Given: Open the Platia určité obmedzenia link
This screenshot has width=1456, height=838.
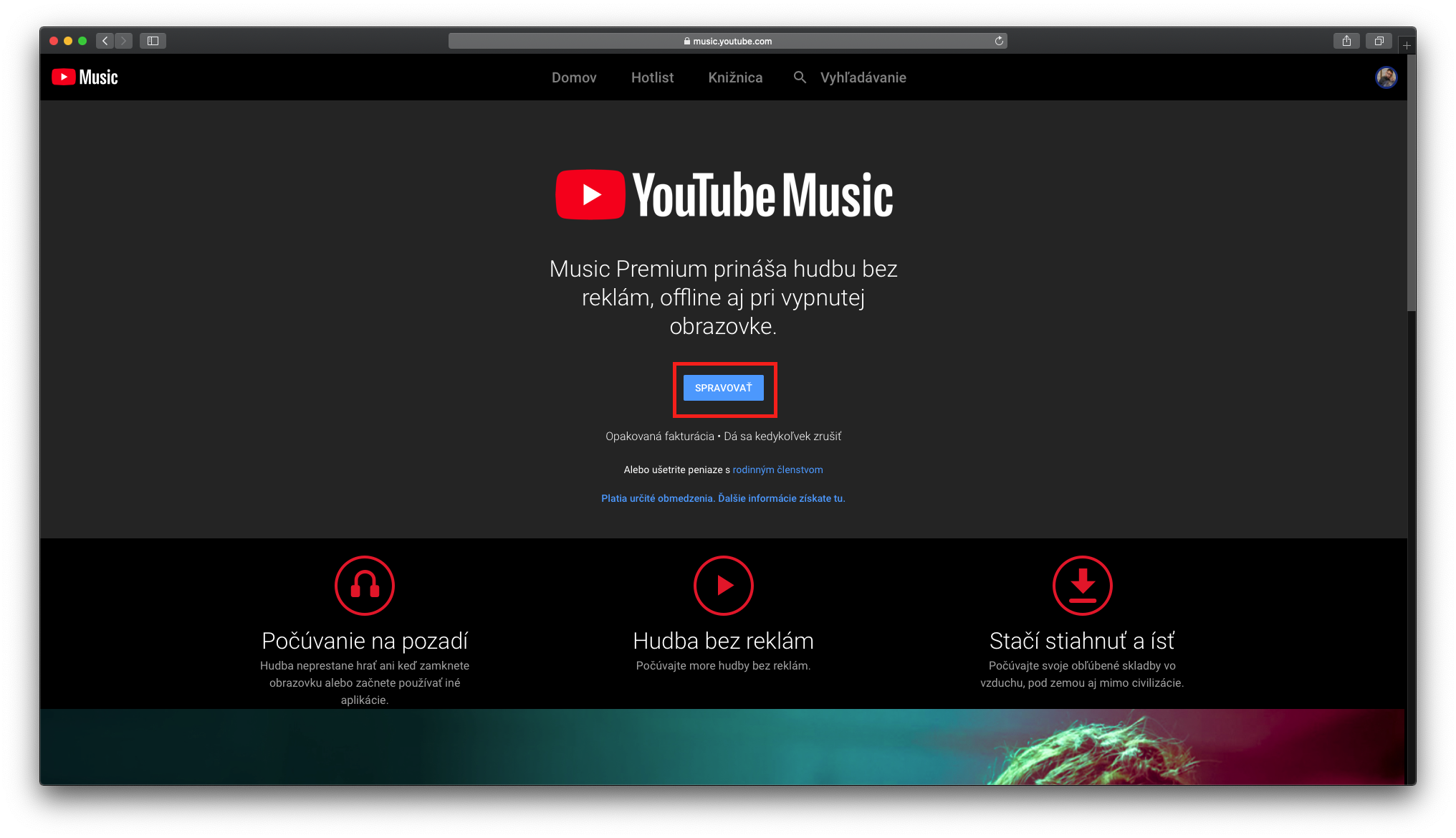Looking at the screenshot, I should pyautogui.click(x=723, y=498).
